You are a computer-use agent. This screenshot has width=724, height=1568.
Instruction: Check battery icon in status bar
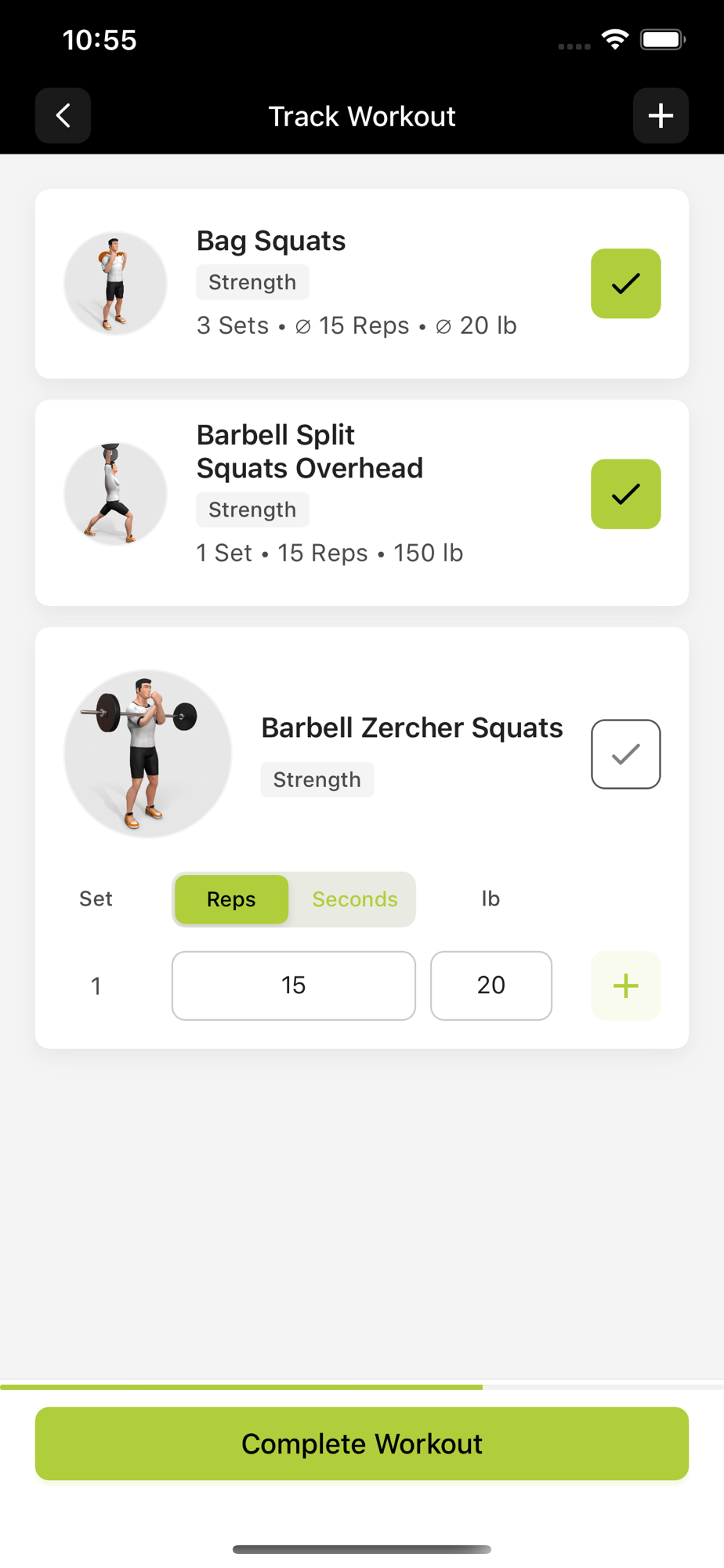[663, 39]
